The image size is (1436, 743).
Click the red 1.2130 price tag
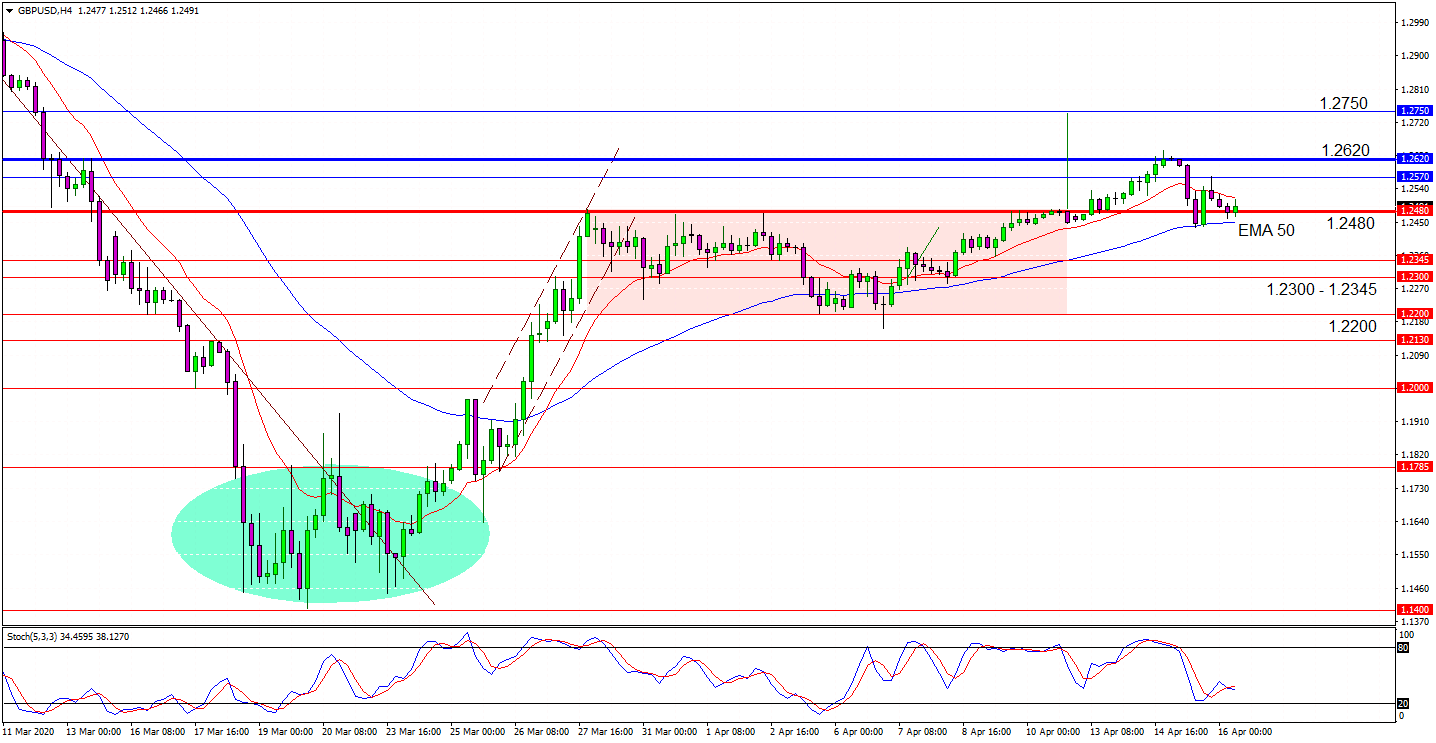pyautogui.click(x=1415, y=340)
